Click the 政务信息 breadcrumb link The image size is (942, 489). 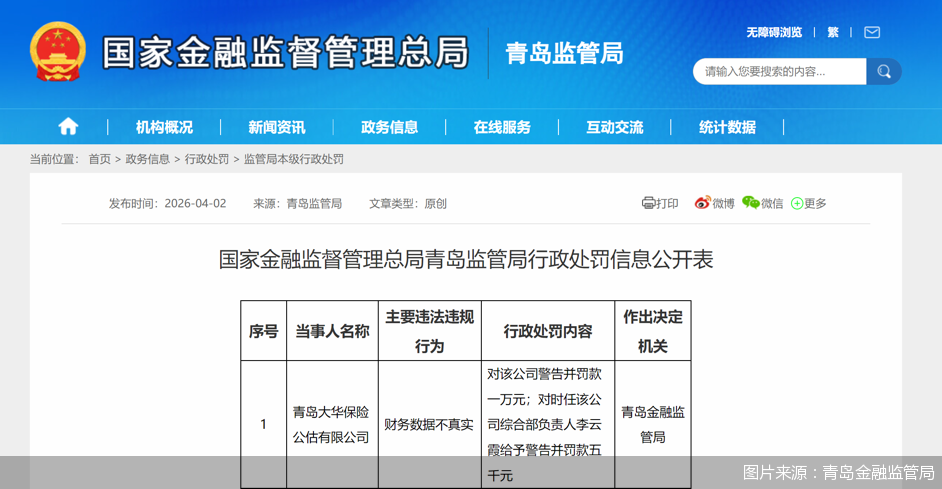pyautogui.click(x=147, y=159)
